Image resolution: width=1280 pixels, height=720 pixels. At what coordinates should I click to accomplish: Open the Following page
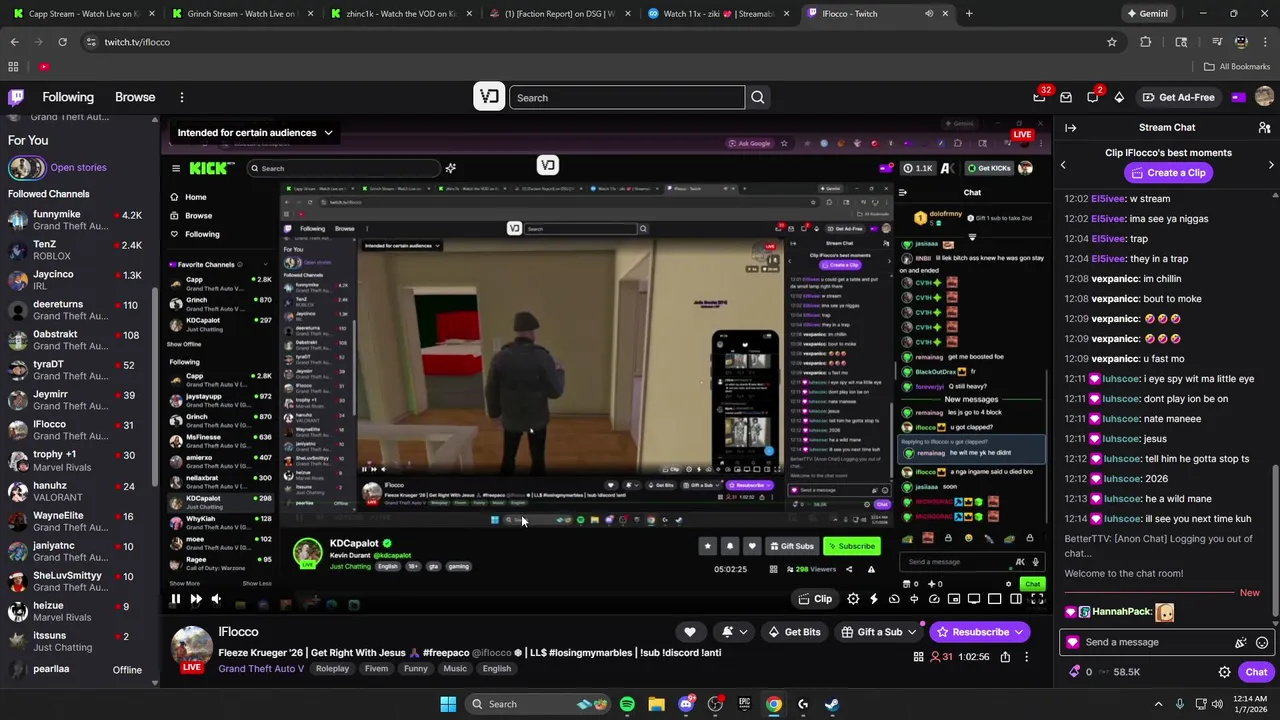(68, 97)
